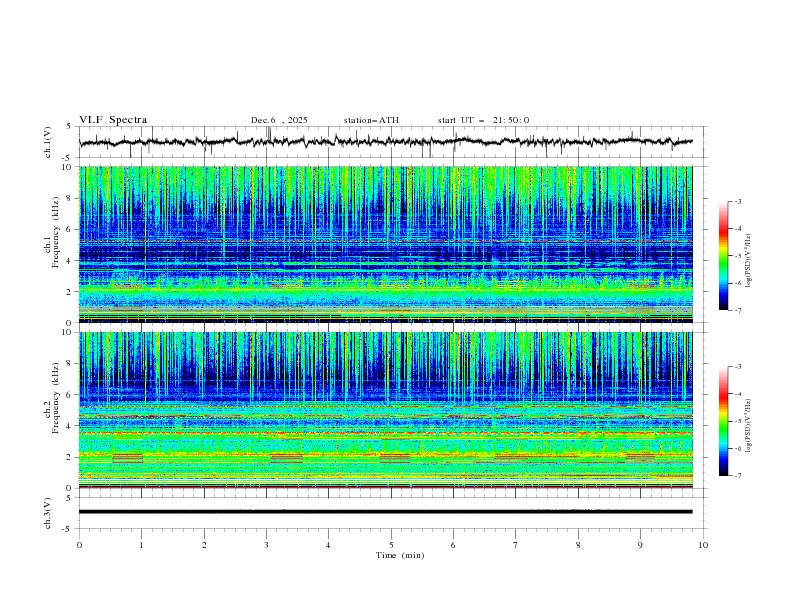This screenshot has width=792, height=612.
Task: Click the date 'Dec.6 , 2025'
Action: click(x=279, y=120)
